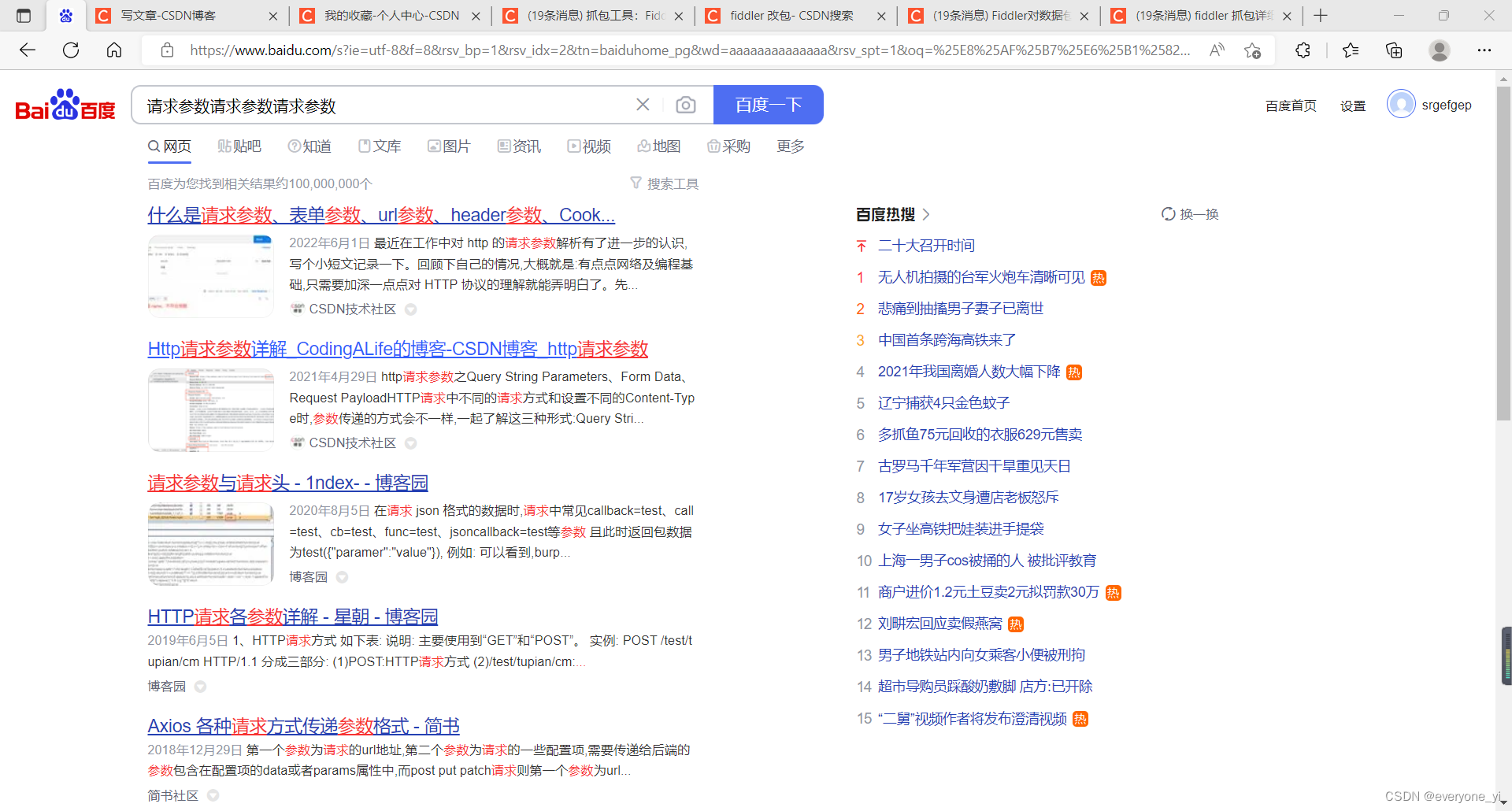
Task: Open Baidu 设置 link
Action: coord(1353,106)
